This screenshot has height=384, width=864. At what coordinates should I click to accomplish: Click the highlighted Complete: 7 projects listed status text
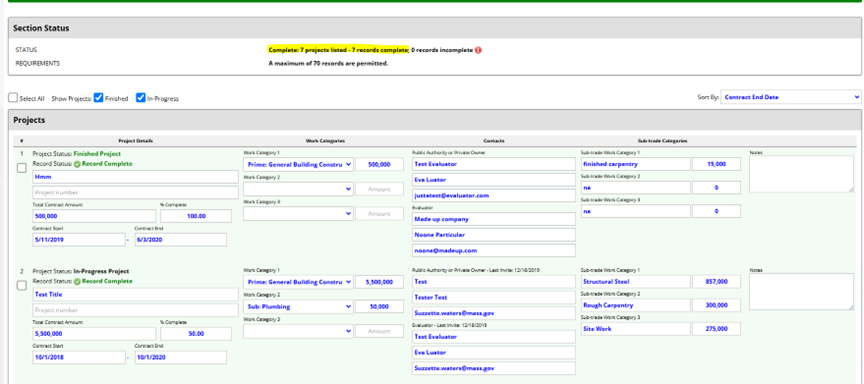click(338, 50)
